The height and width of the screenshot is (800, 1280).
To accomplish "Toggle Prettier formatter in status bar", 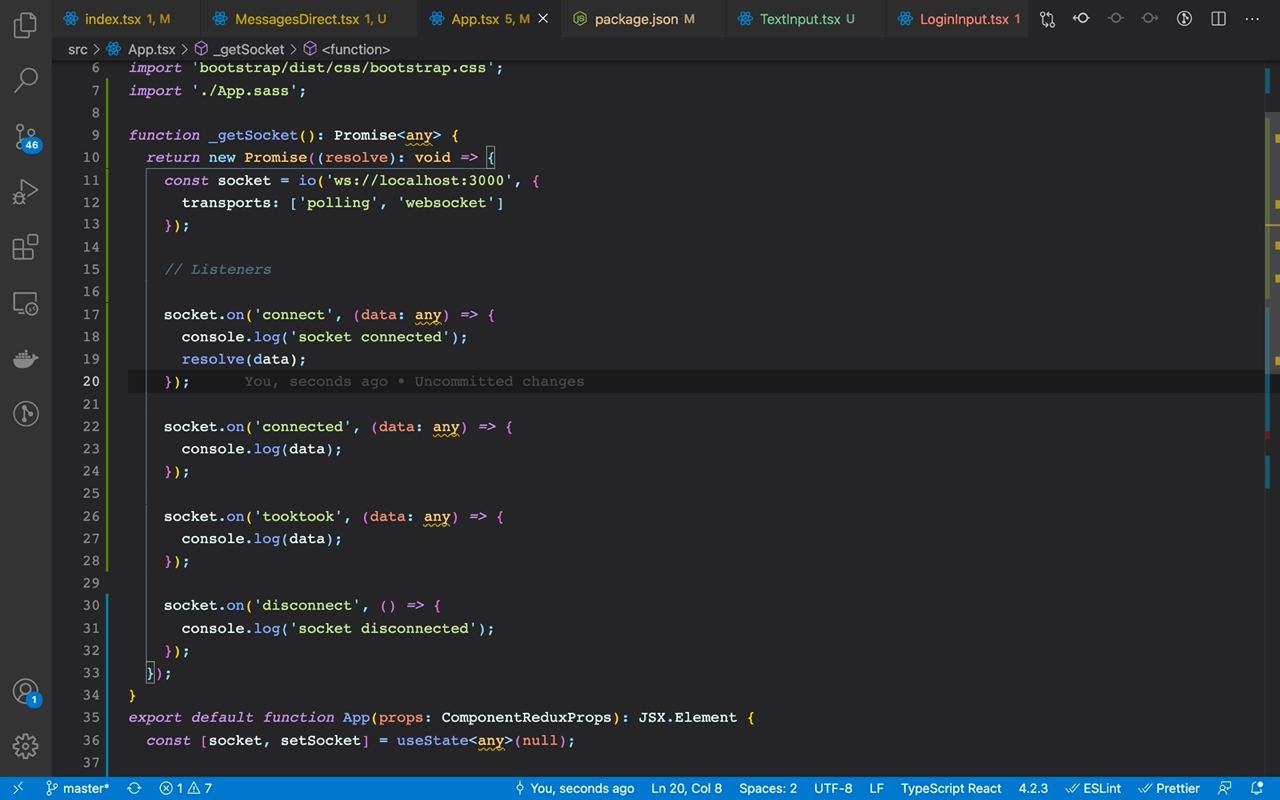I will pyautogui.click(x=1170, y=788).
